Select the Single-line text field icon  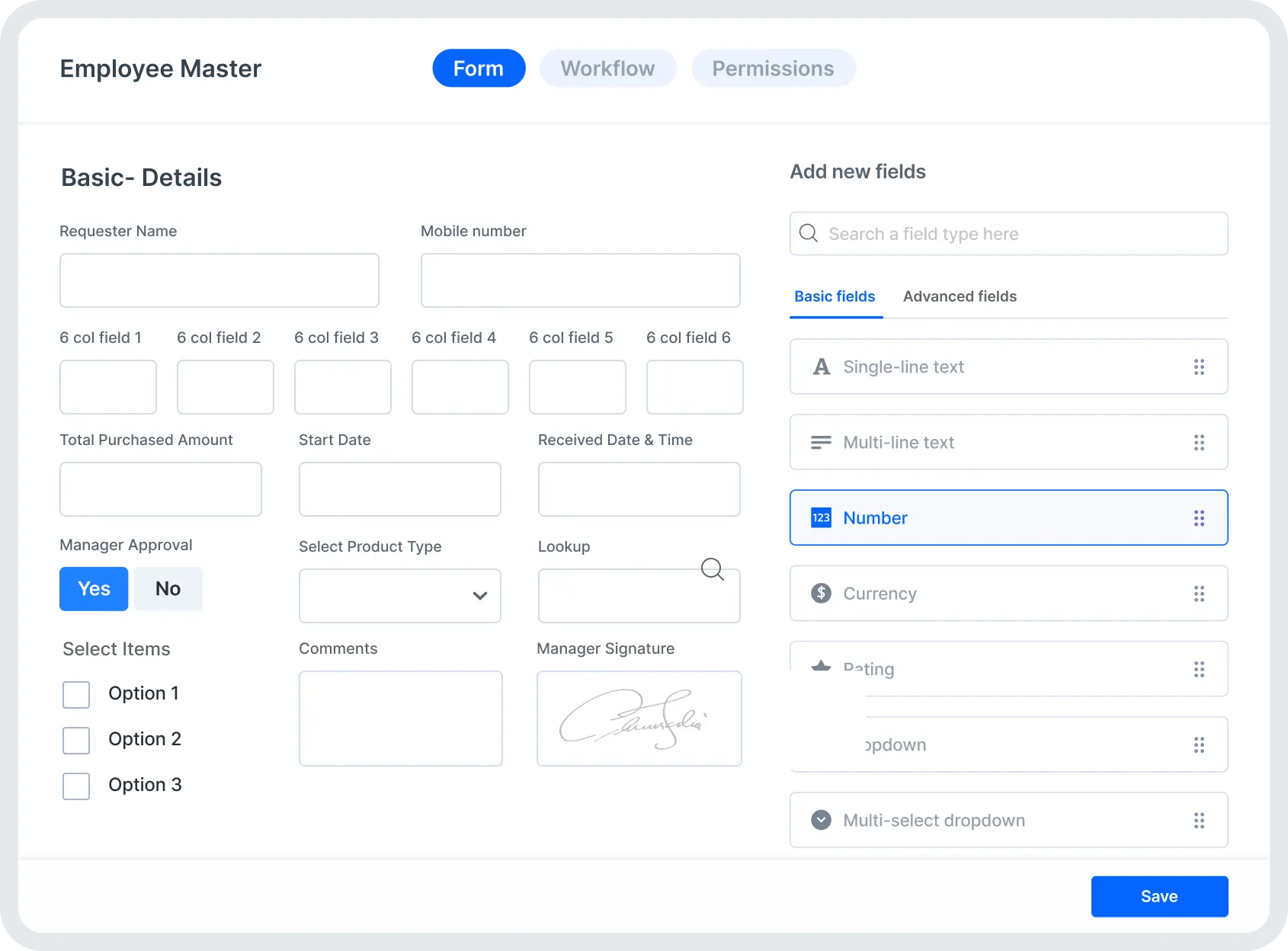coord(821,367)
